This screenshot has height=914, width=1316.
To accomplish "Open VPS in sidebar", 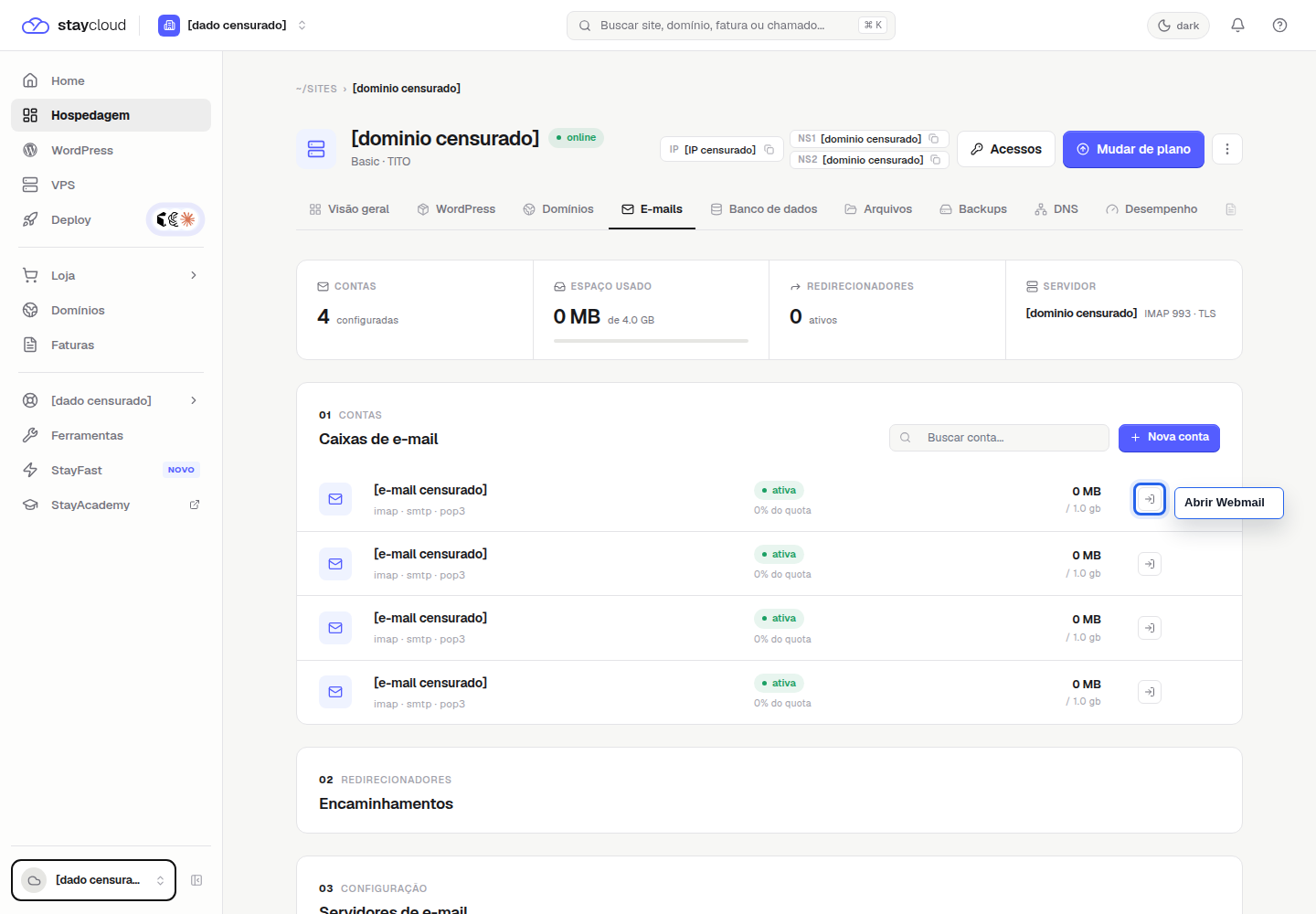I will (111, 185).
